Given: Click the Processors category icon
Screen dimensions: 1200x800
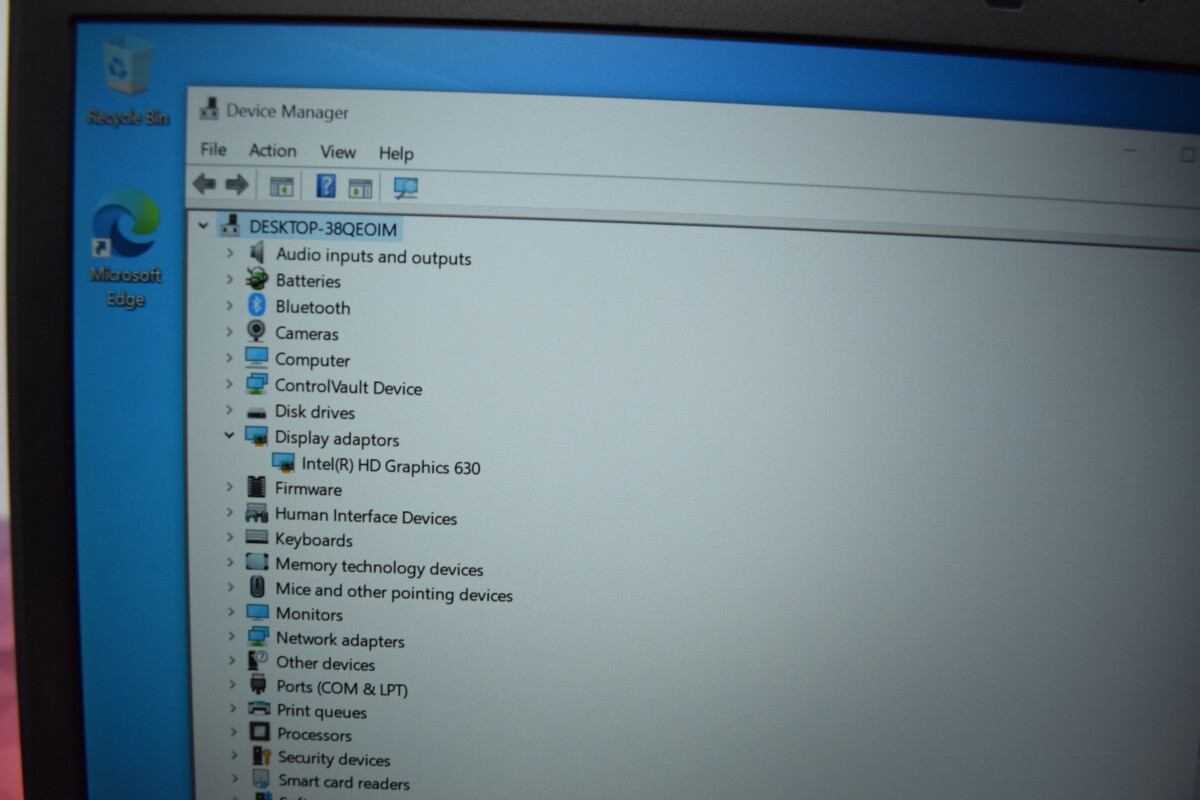Looking at the screenshot, I should [260, 732].
